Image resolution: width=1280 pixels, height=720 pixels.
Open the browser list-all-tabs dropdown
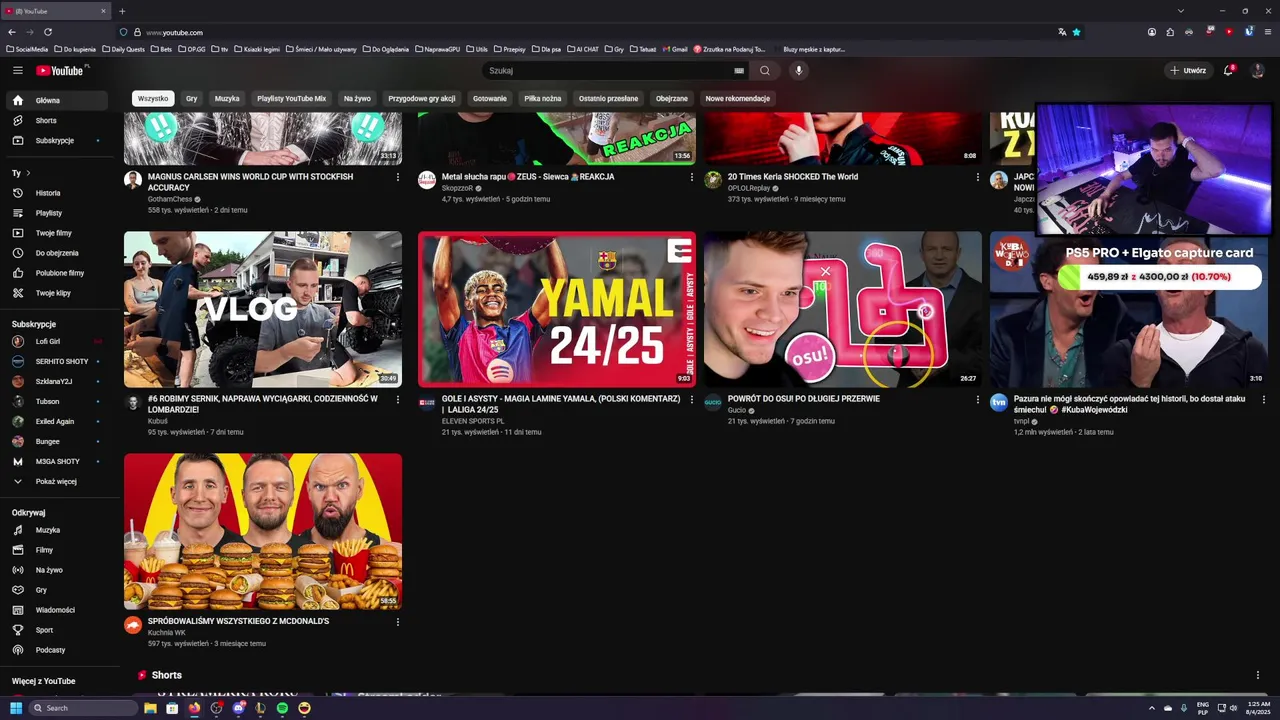tap(1181, 11)
